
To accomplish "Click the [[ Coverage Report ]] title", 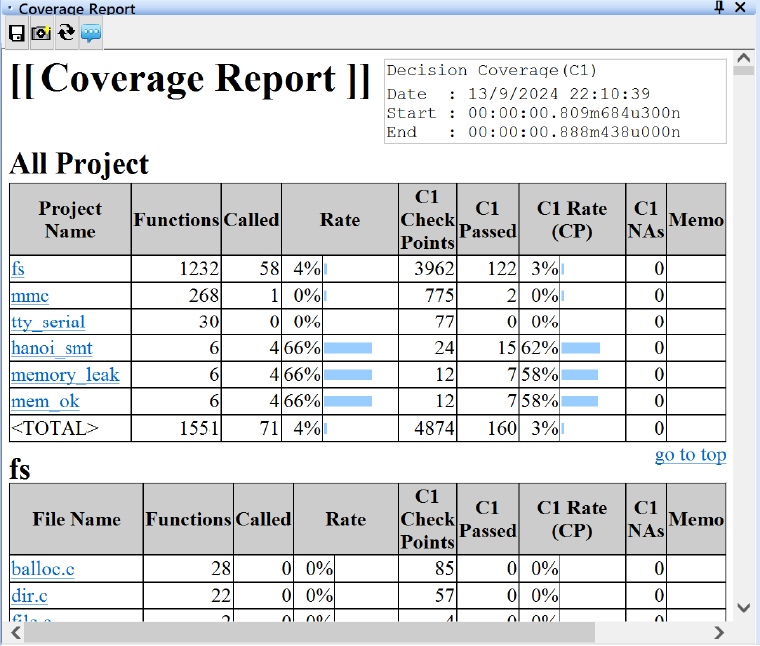I will (190, 79).
